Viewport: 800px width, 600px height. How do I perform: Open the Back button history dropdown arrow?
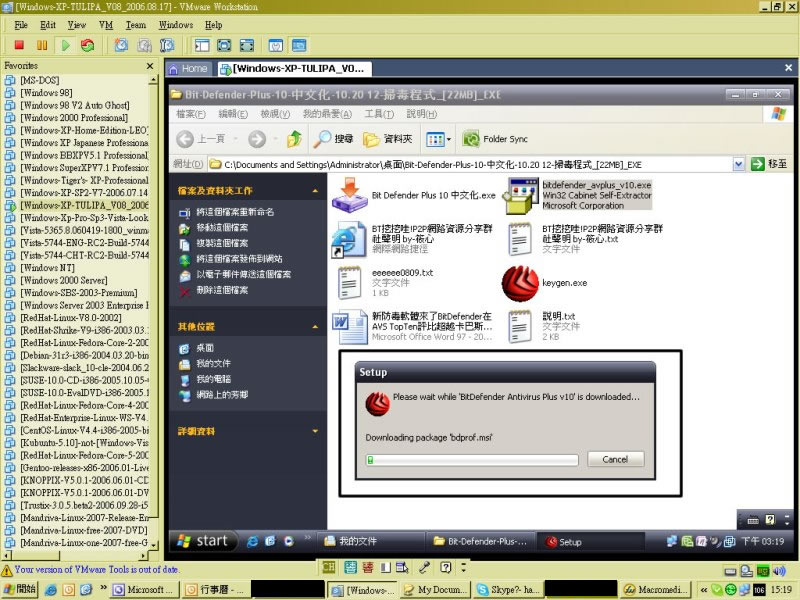tap(236, 139)
